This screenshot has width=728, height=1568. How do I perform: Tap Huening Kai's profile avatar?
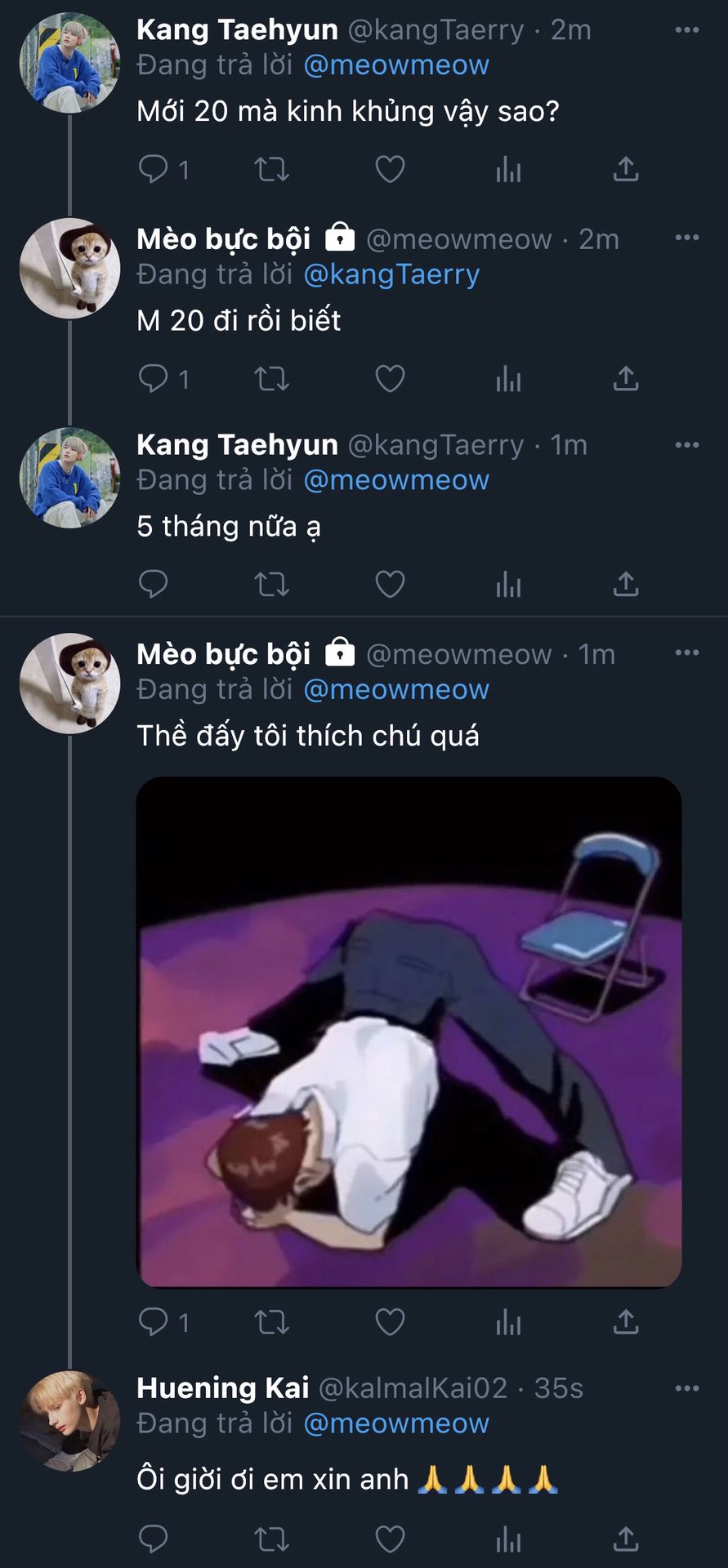pyautogui.click(x=69, y=1421)
